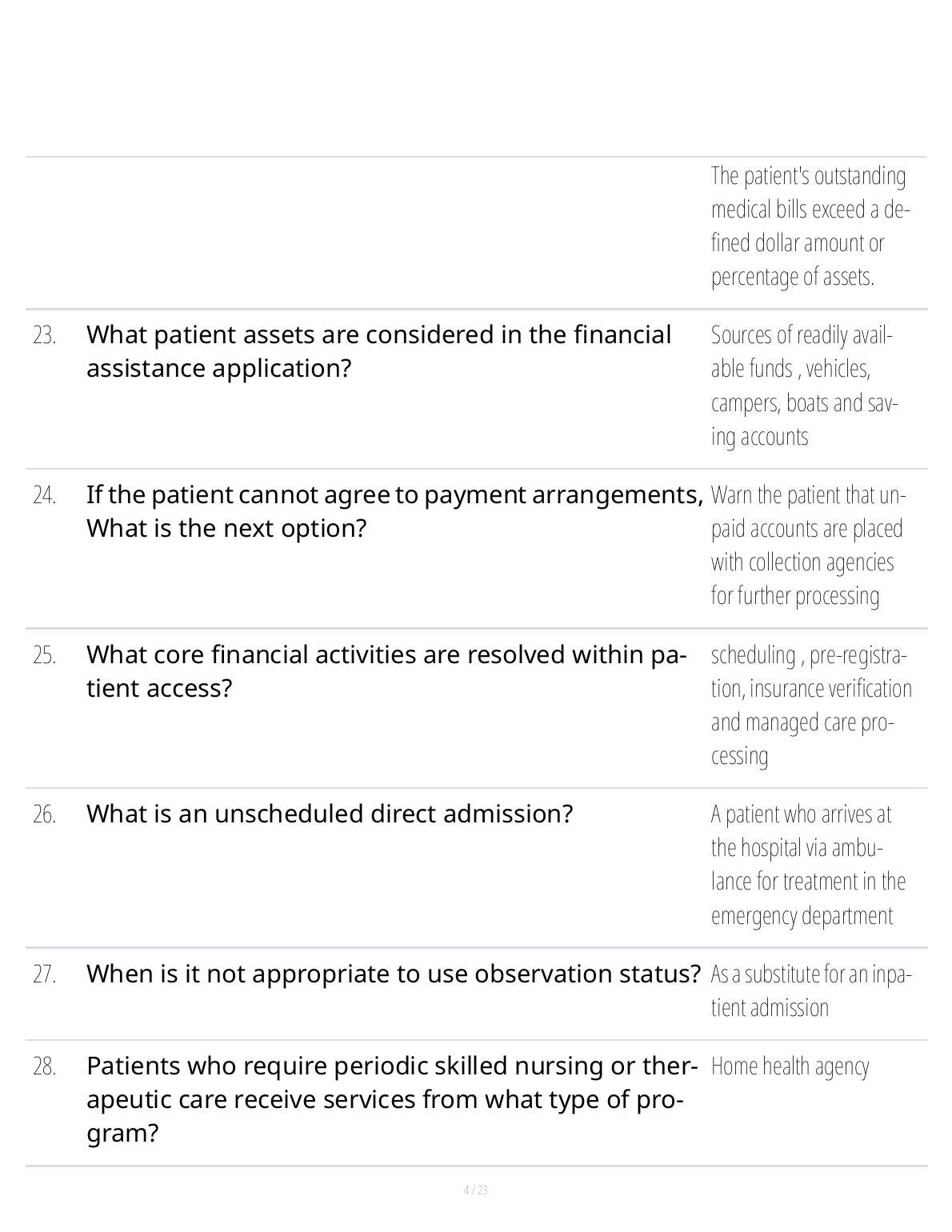Viewport: 952px width, 1232px height.
Task: Click the answer about outstanding medical bills
Action: [x=810, y=226]
